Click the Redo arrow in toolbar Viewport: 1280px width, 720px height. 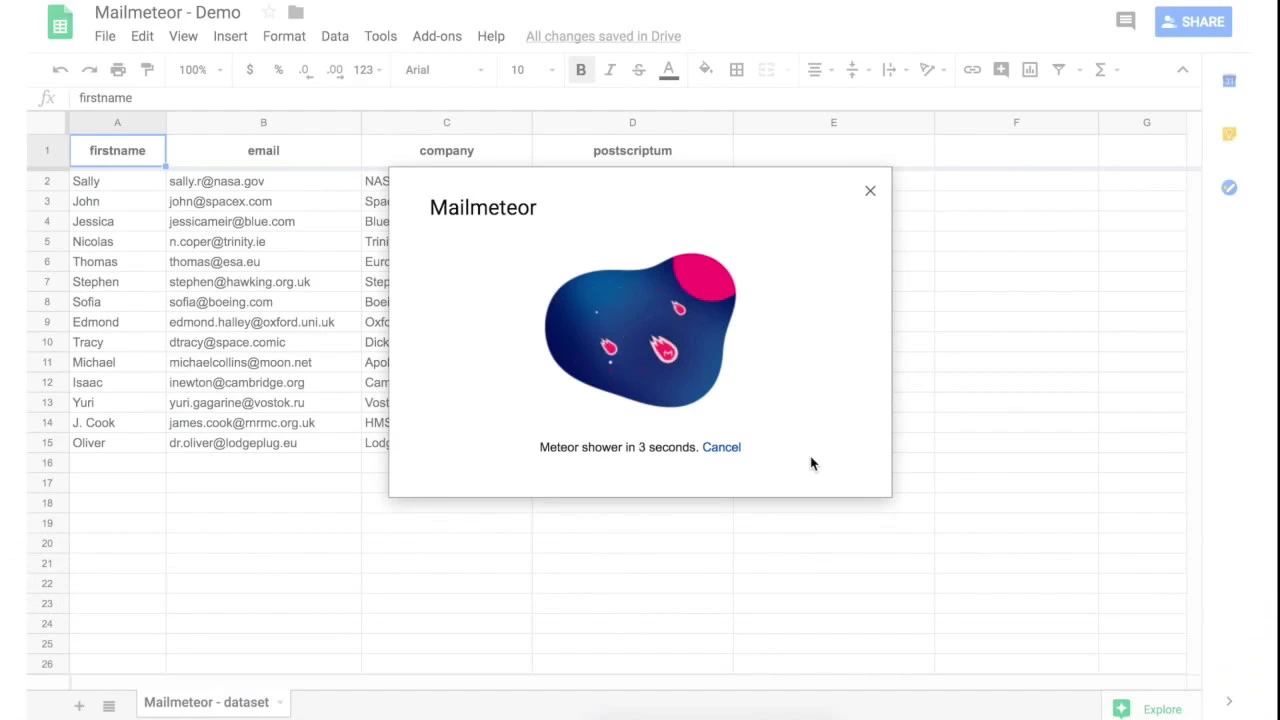tap(90, 70)
